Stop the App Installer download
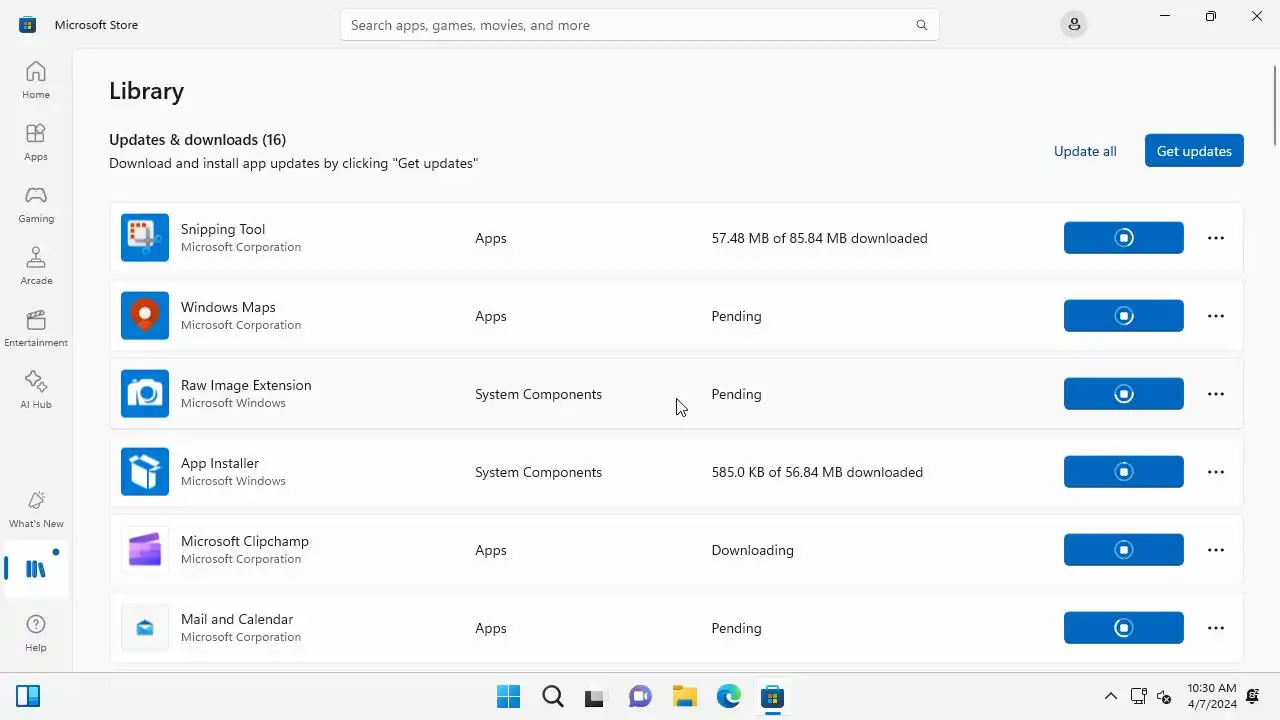Screen dimensions: 1280x720 pos(1124,472)
